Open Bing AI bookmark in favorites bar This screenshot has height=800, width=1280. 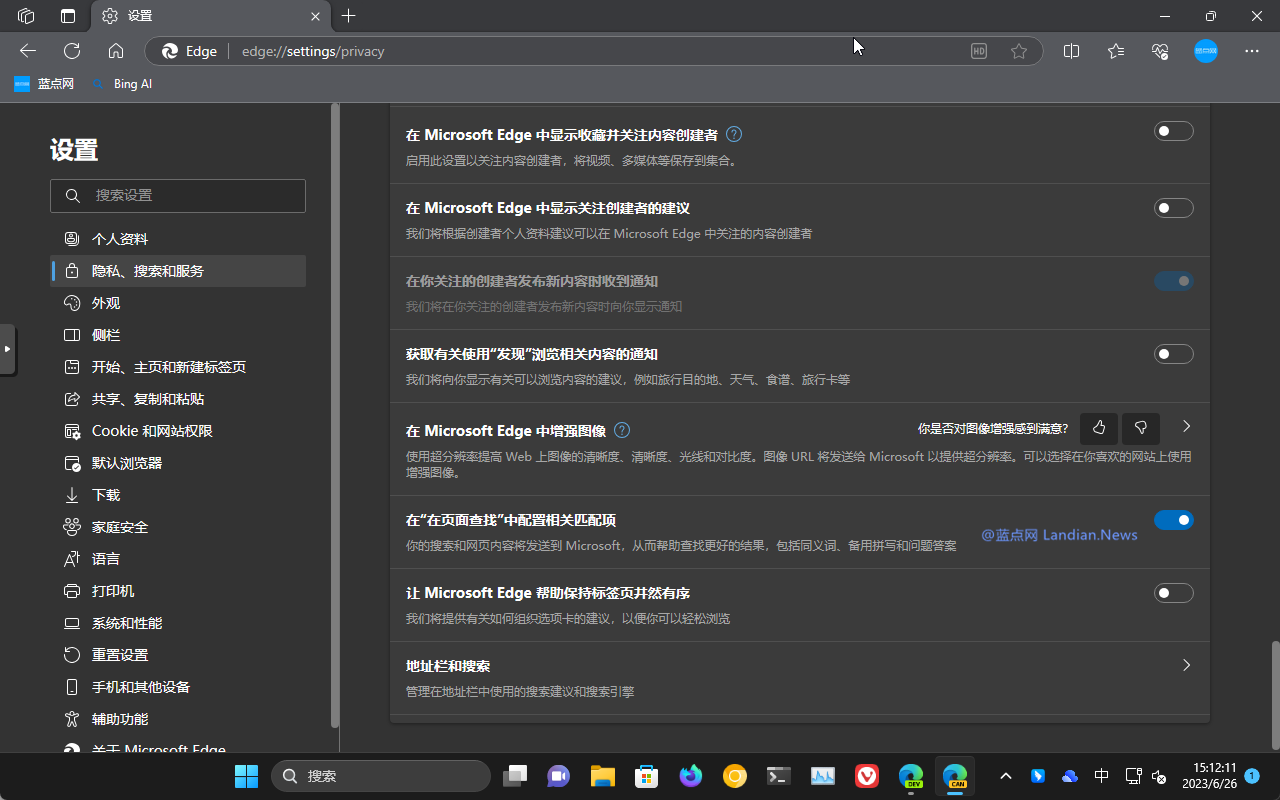(122, 84)
